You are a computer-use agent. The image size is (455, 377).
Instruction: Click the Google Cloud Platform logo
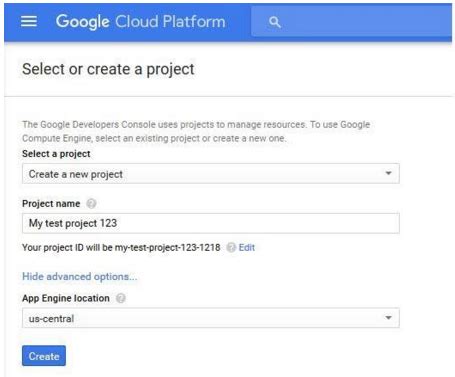pos(140,21)
